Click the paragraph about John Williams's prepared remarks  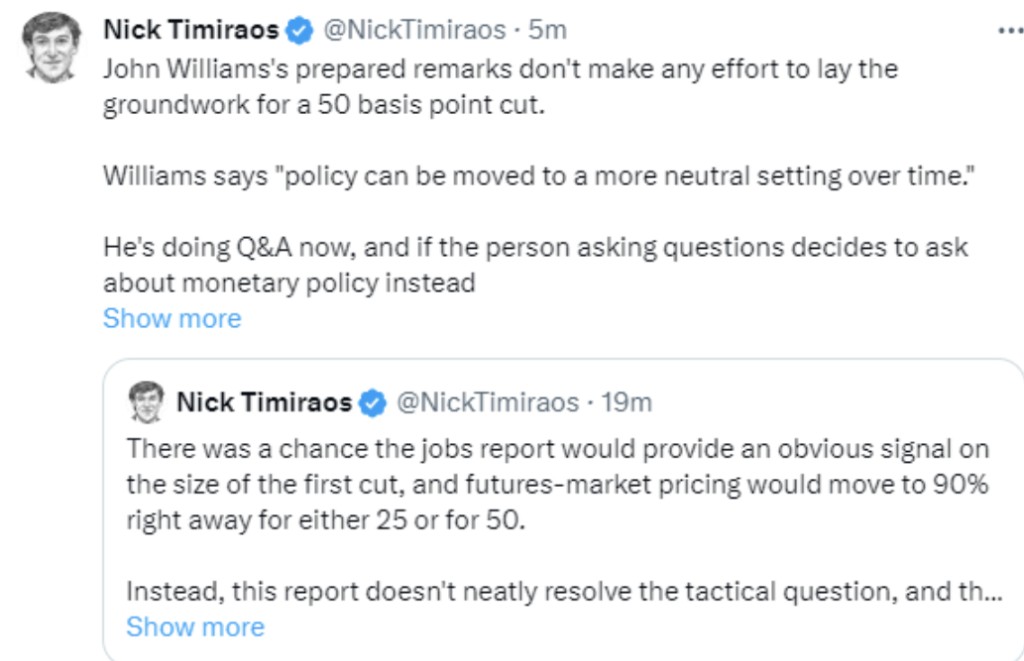pyautogui.click(x=500, y=69)
